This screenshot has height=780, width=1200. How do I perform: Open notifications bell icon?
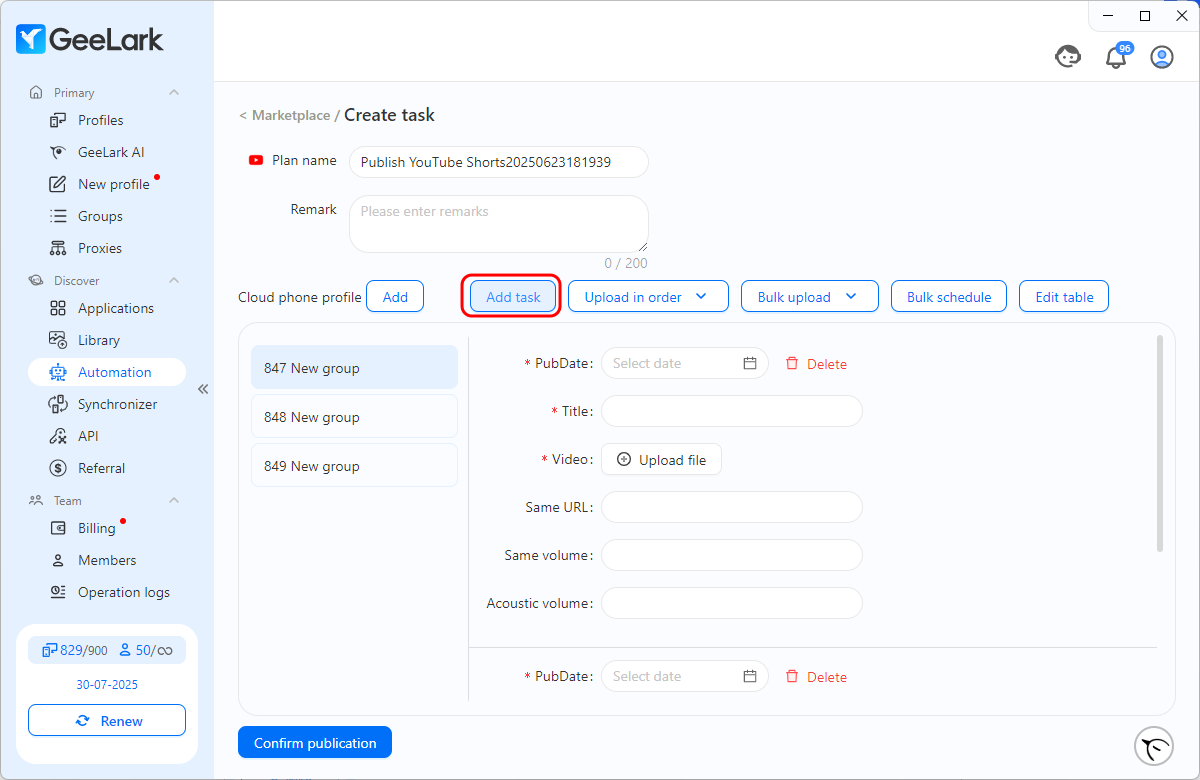[x=1116, y=57]
